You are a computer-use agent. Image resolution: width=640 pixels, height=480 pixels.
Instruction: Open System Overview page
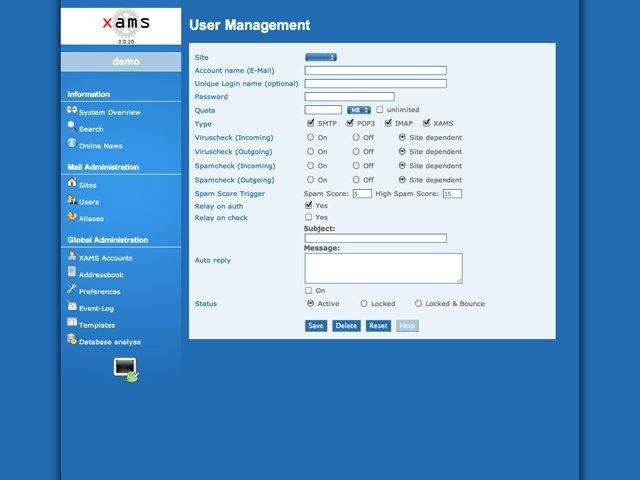coord(110,112)
